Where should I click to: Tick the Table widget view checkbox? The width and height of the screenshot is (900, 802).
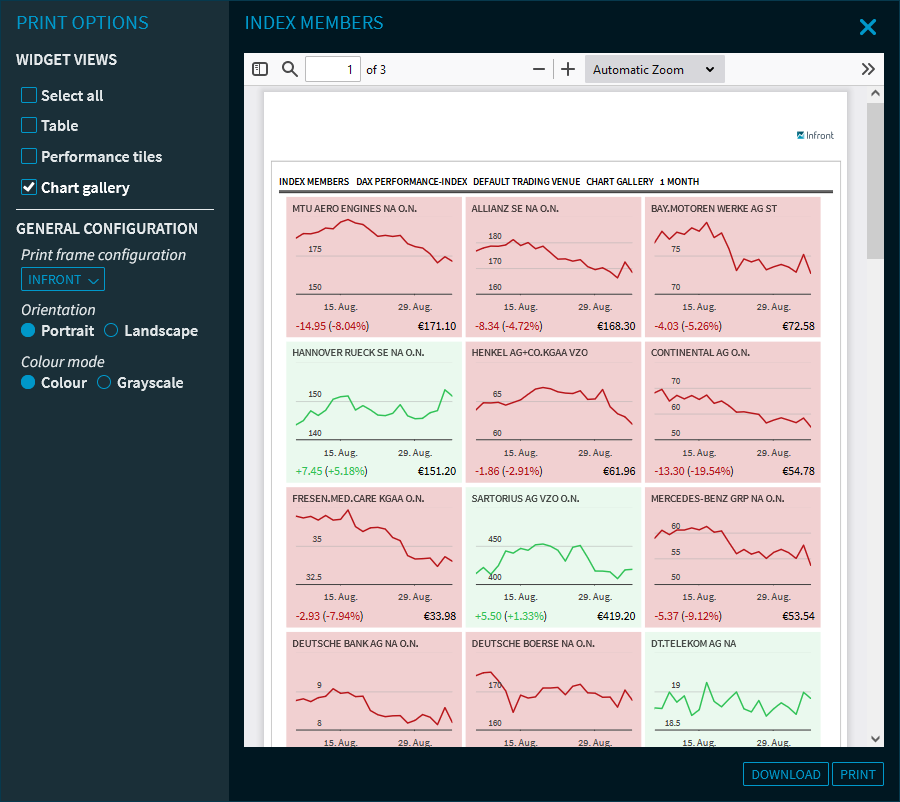tap(30, 126)
